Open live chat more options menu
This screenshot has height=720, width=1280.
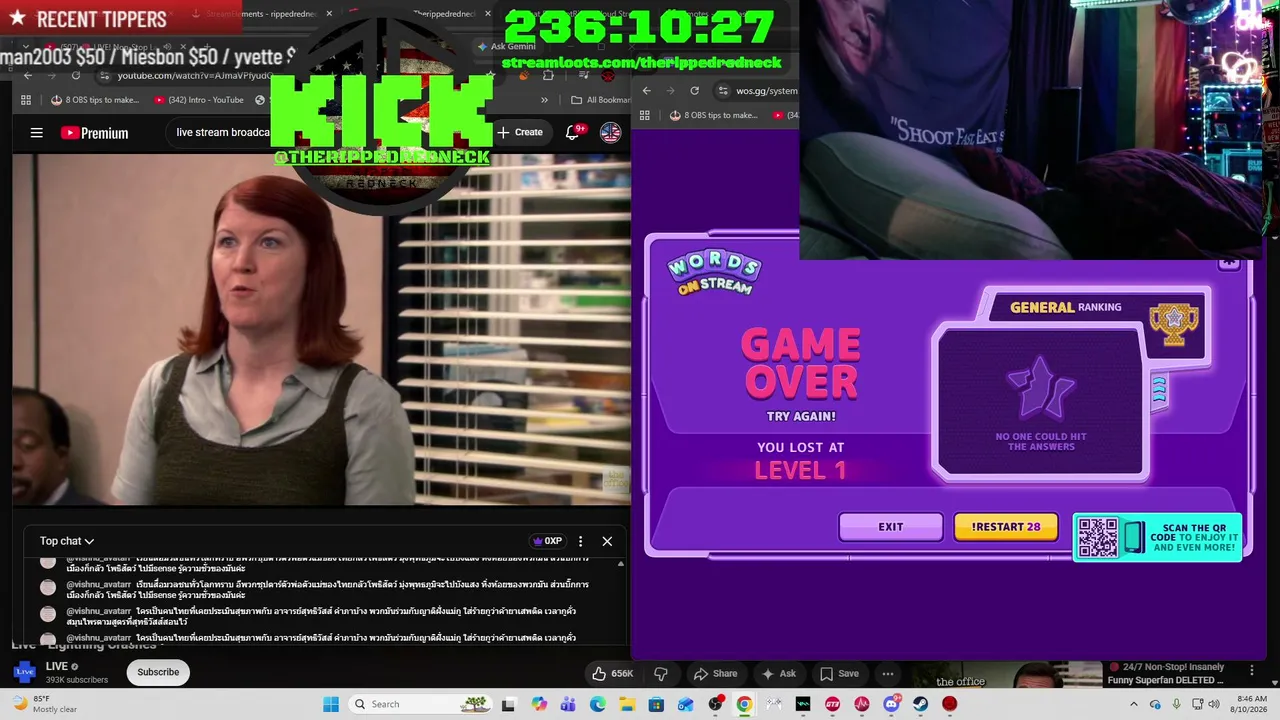point(580,541)
